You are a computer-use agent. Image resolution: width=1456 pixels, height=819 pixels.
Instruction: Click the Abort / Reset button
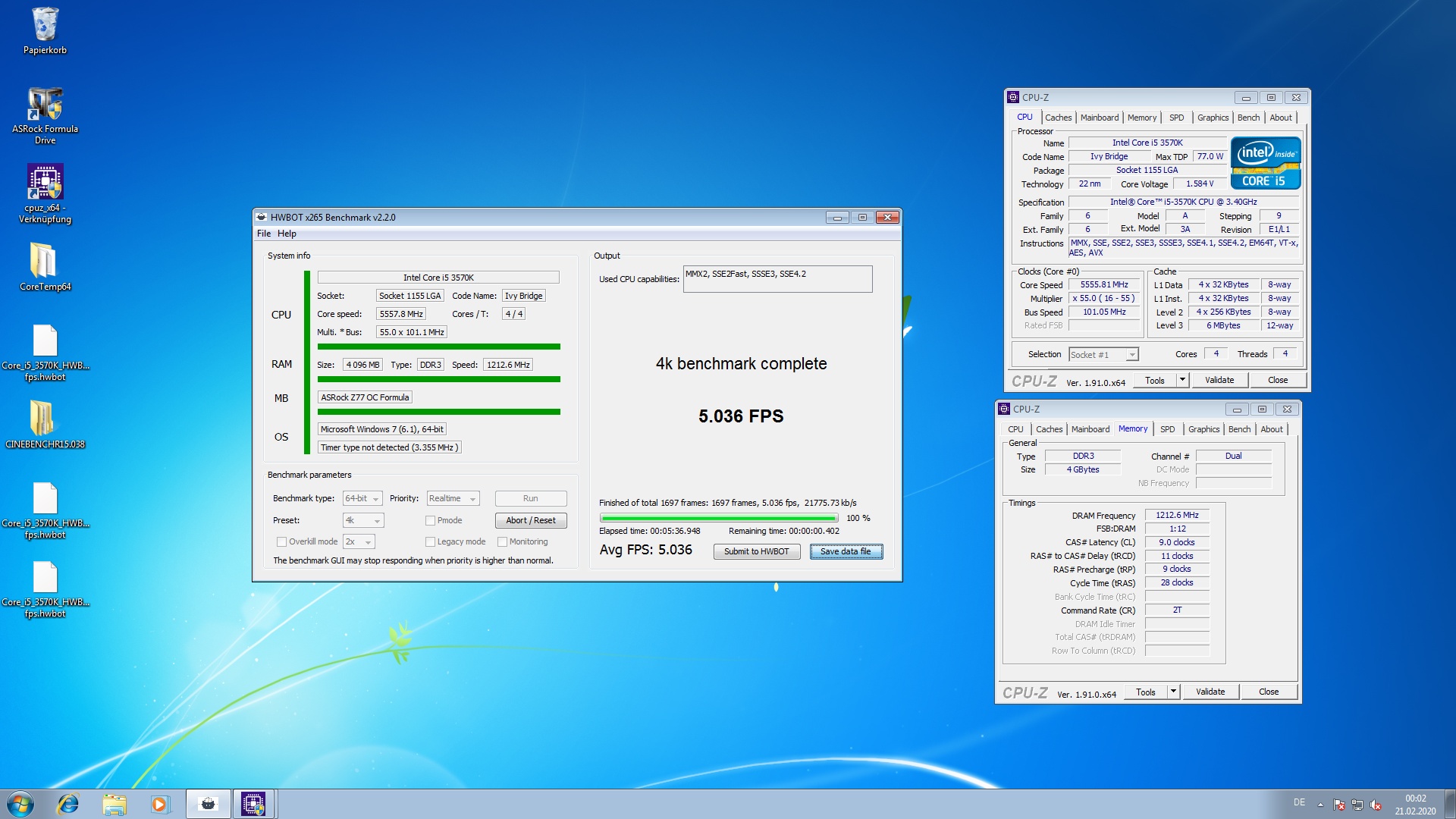(x=531, y=520)
